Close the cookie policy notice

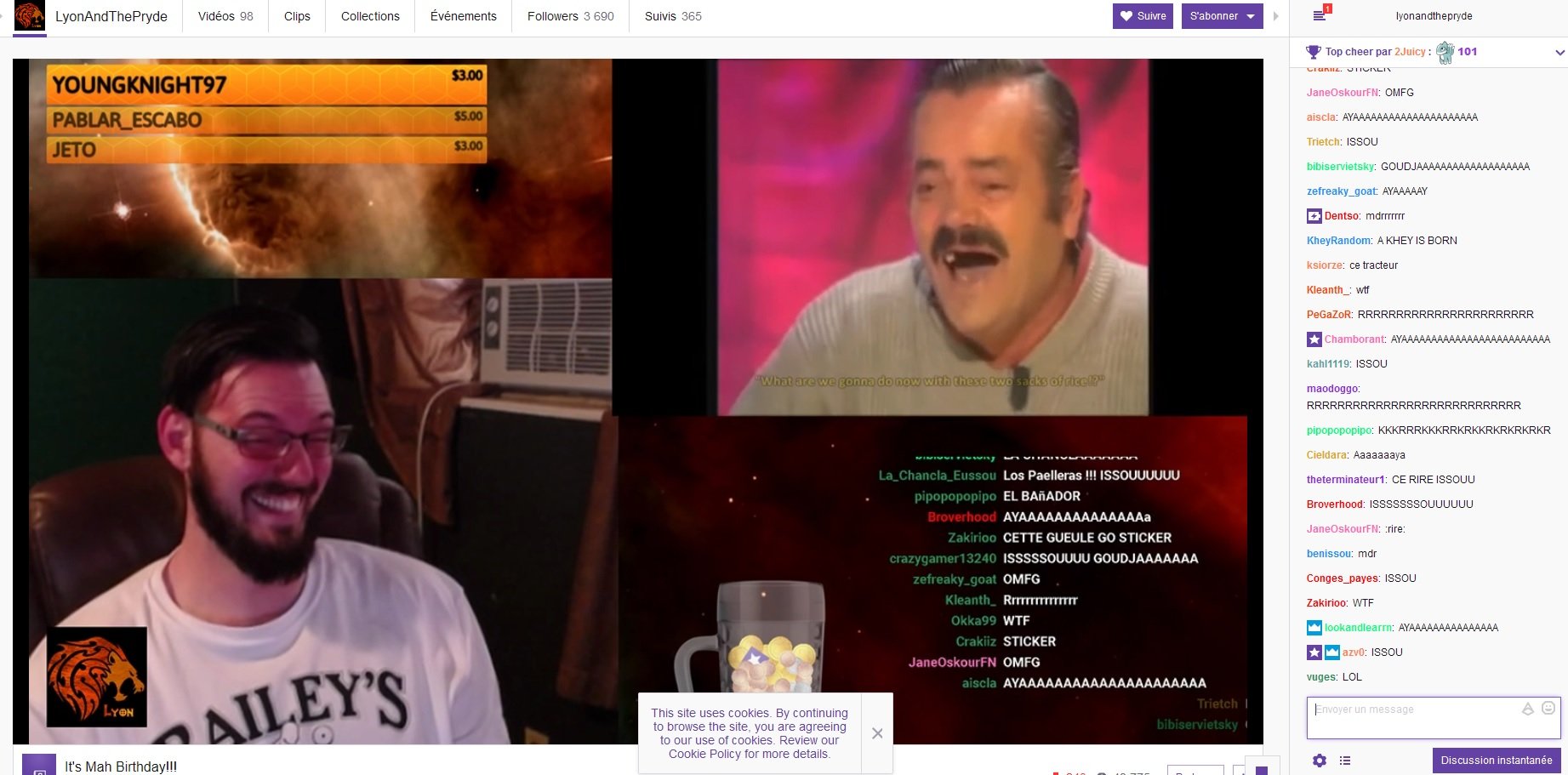(x=877, y=733)
